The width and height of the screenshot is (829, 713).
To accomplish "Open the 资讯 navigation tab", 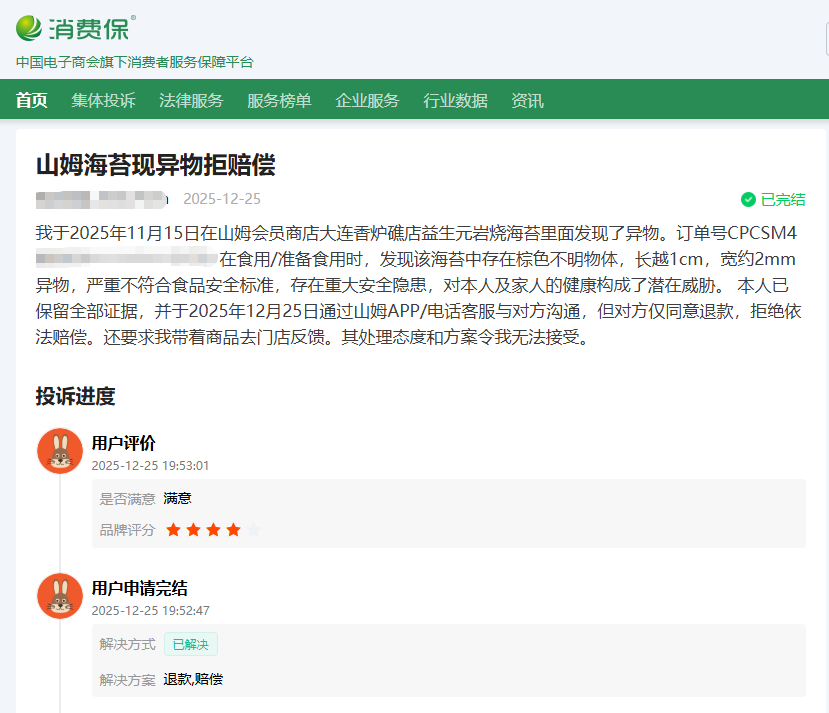I will tap(527, 100).
